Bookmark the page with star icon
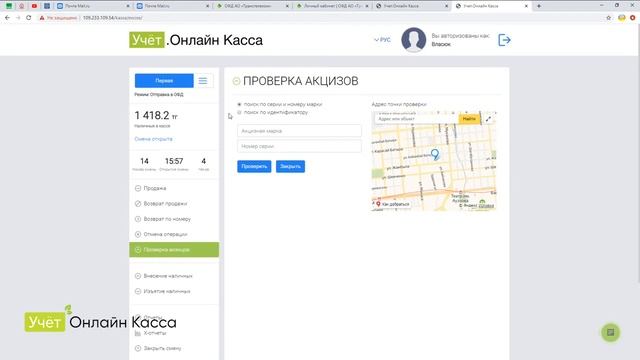The height and width of the screenshot is (360, 640). [x=609, y=18]
